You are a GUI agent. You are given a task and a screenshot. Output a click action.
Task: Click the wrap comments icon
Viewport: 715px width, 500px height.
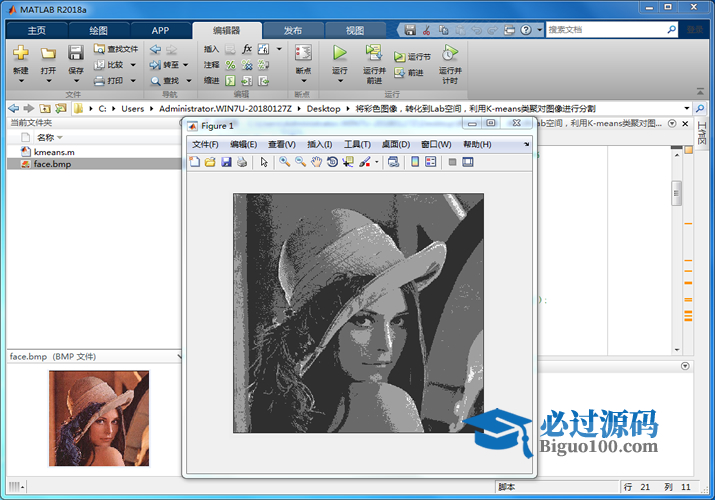263,65
